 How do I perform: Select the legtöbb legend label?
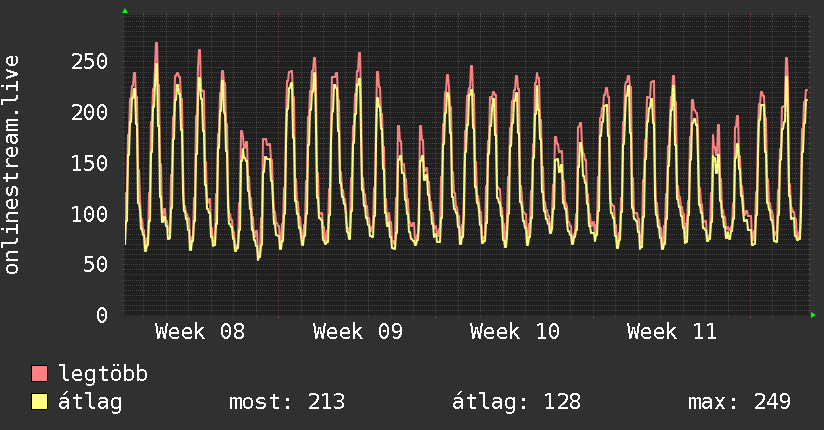click(103, 375)
